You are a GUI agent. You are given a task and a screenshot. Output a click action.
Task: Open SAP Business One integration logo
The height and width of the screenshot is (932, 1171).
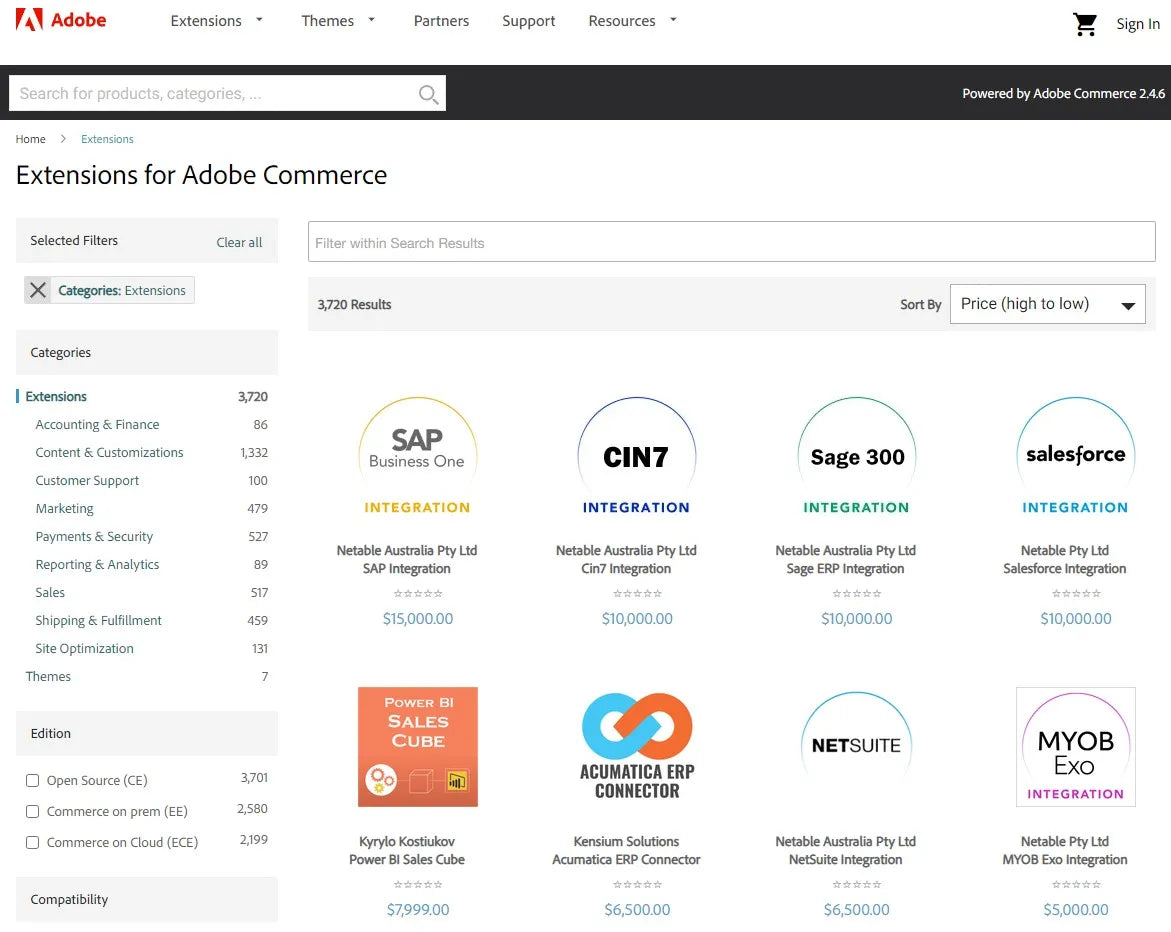pyautogui.click(x=417, y=456)
